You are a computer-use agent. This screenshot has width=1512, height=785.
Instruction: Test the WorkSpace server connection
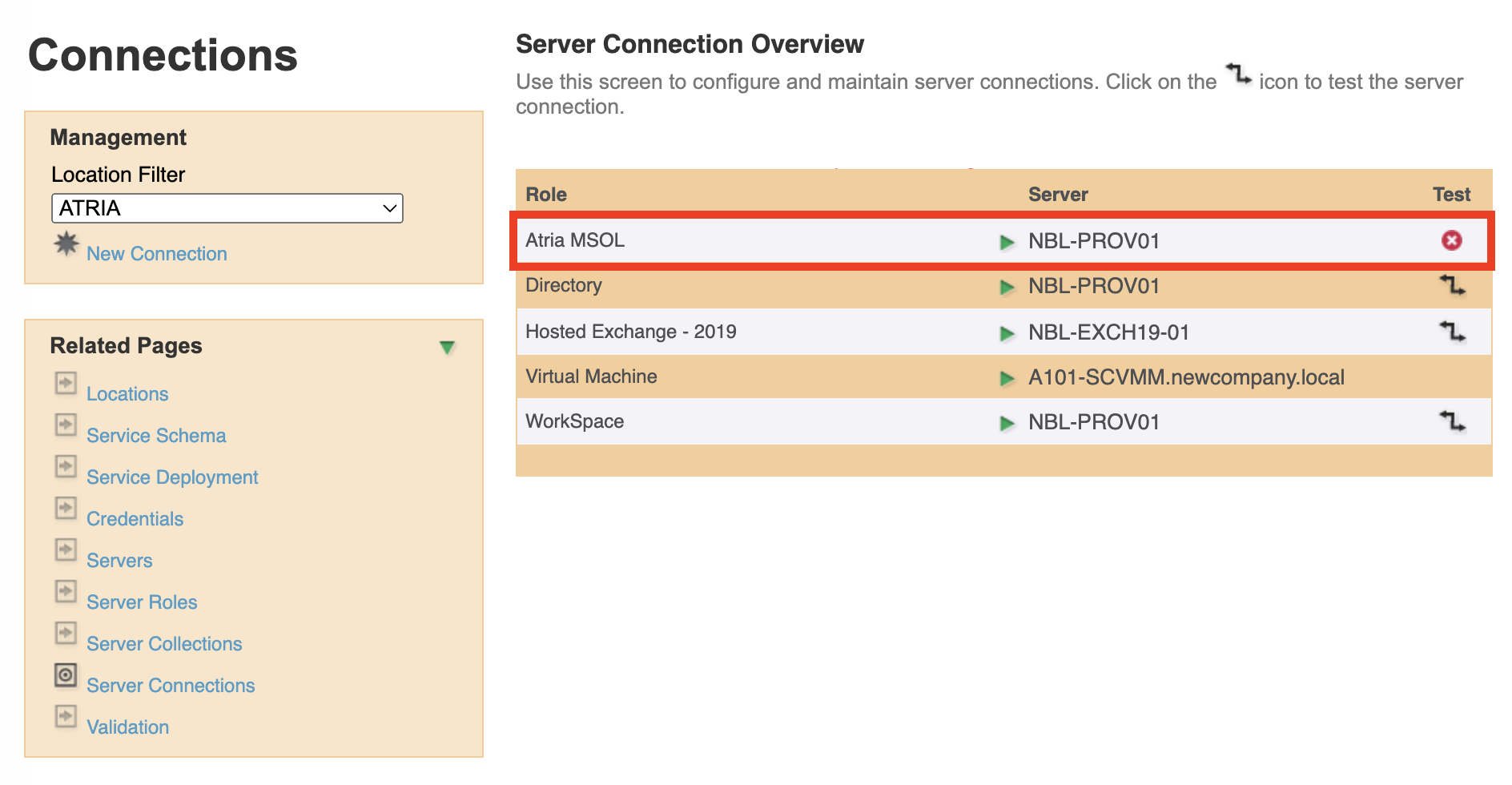point(1451,421)
